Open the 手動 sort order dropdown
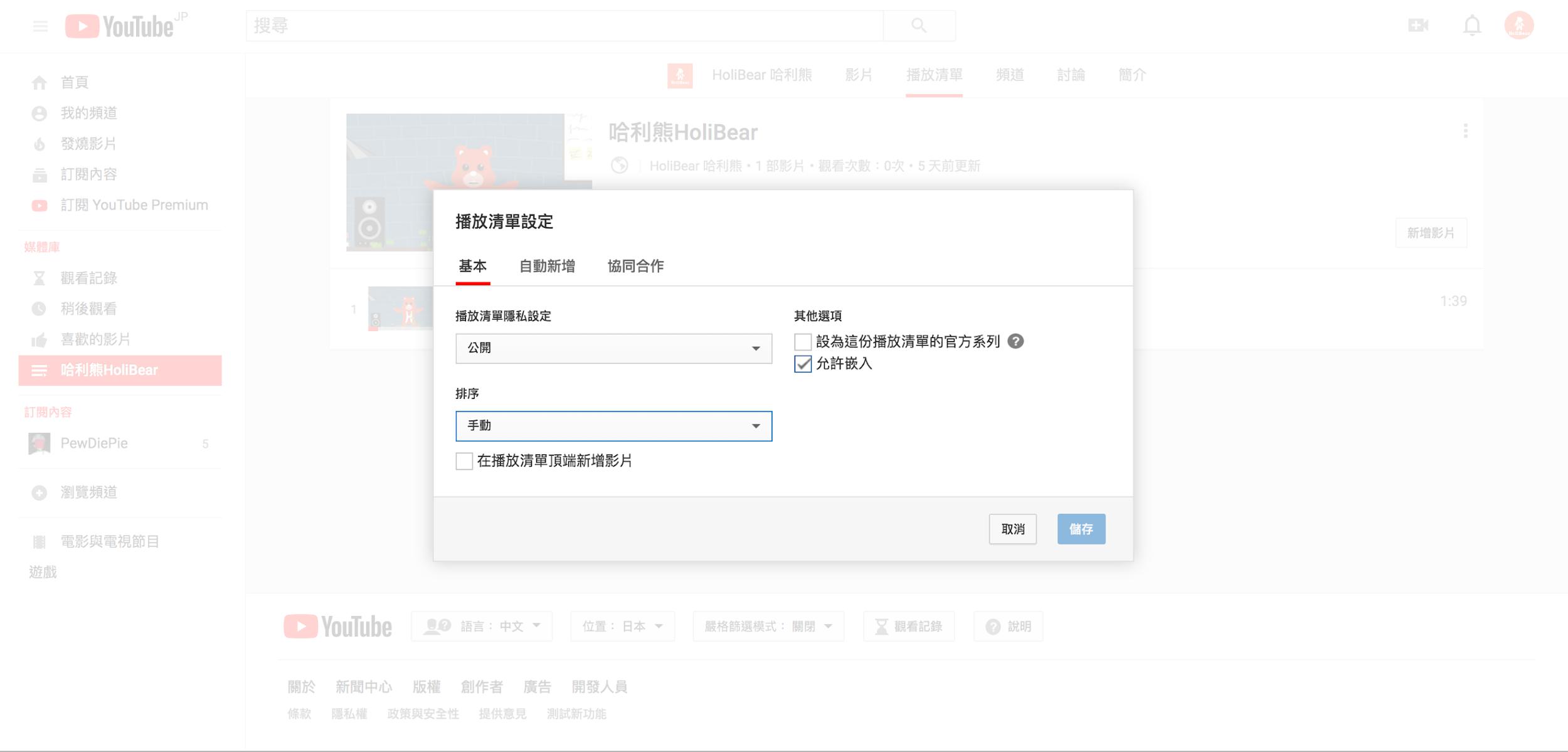The height and width of the screenshot is (752, 1568). 613,426
